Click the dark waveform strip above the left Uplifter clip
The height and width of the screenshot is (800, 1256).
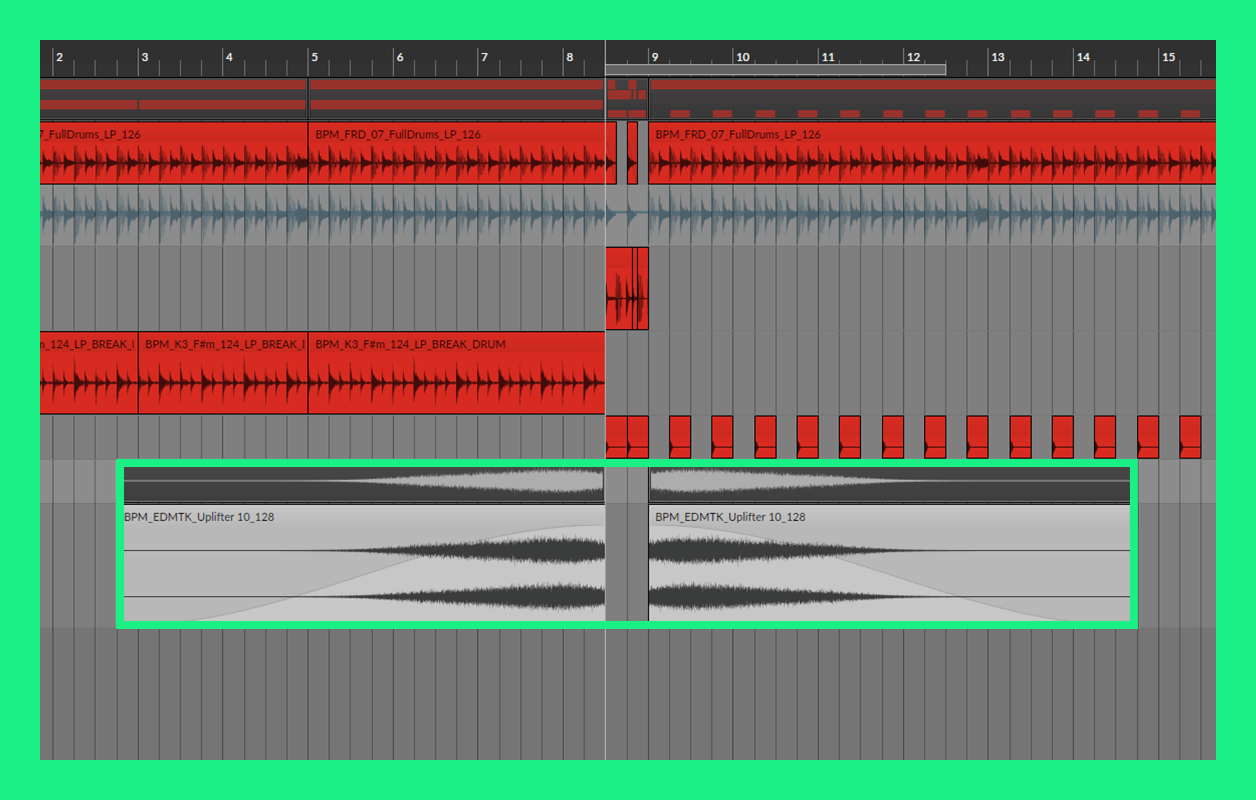click(364, 485)
